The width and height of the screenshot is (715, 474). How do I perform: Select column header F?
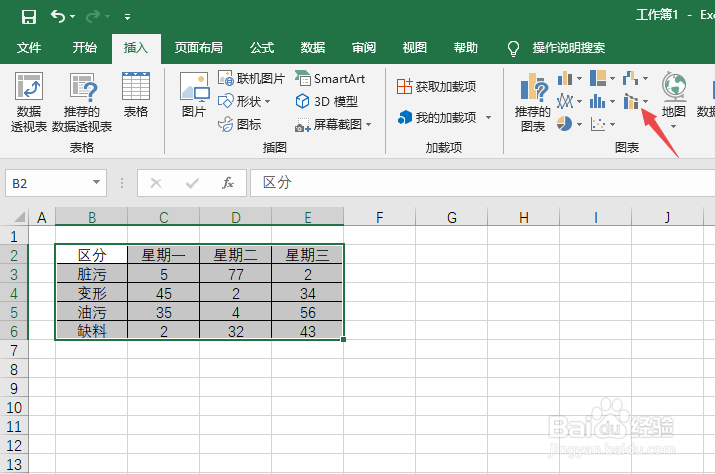click(380, 217)
